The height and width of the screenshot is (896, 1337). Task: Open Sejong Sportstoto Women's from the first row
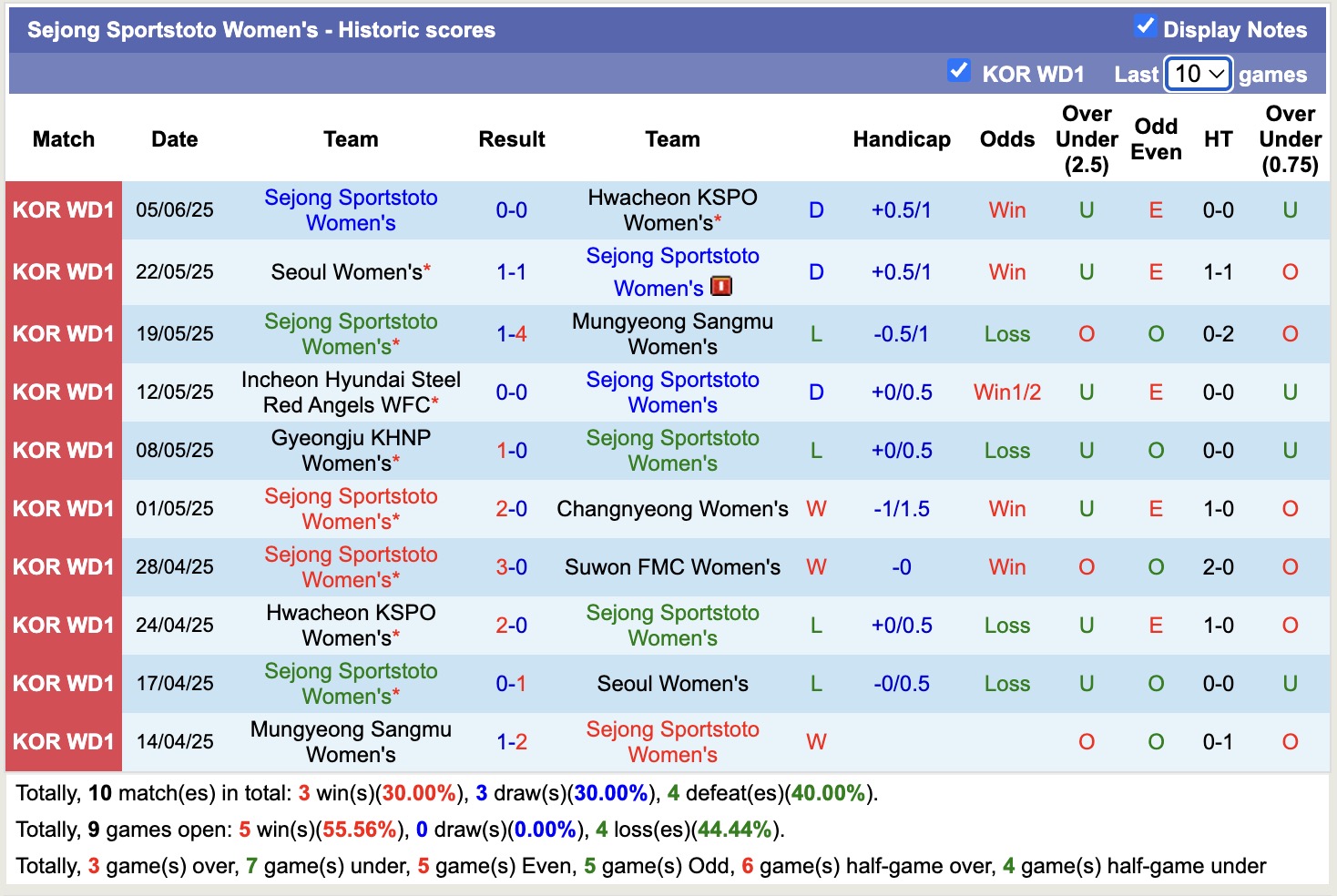(352, 209)
